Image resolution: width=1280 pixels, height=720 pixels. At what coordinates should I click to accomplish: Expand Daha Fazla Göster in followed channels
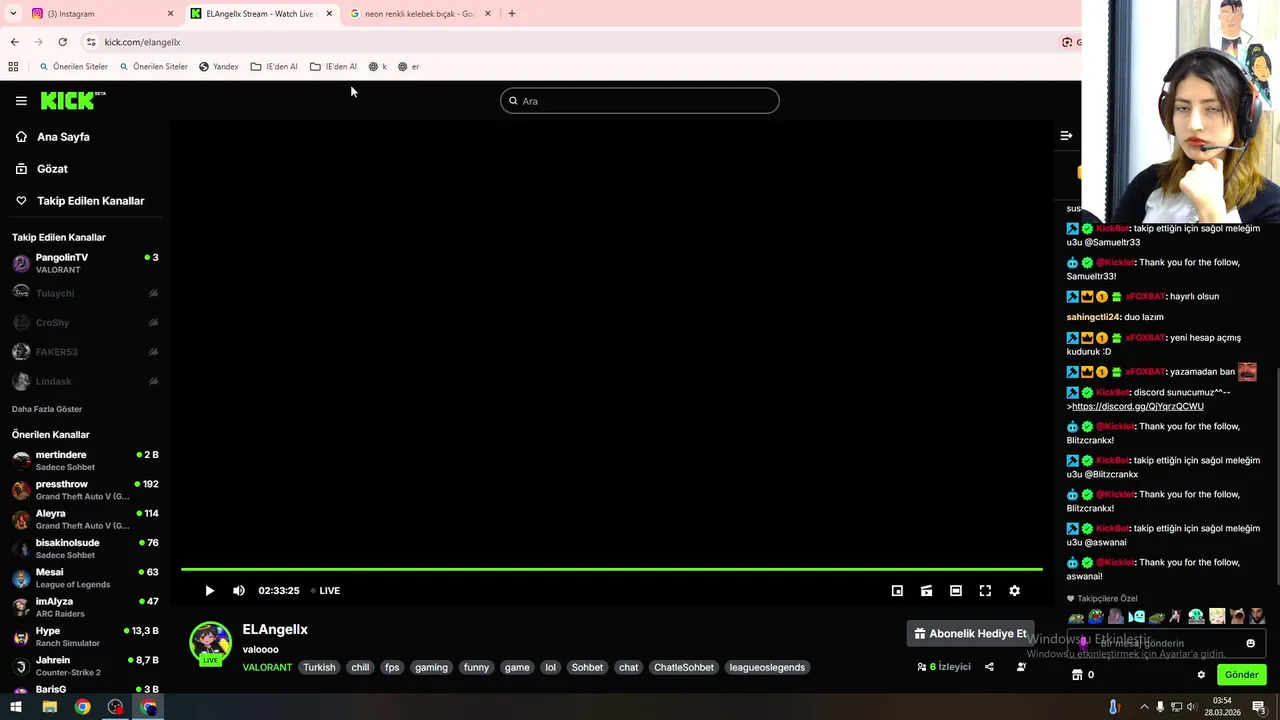pyautogui.click(x=47, y=409)
